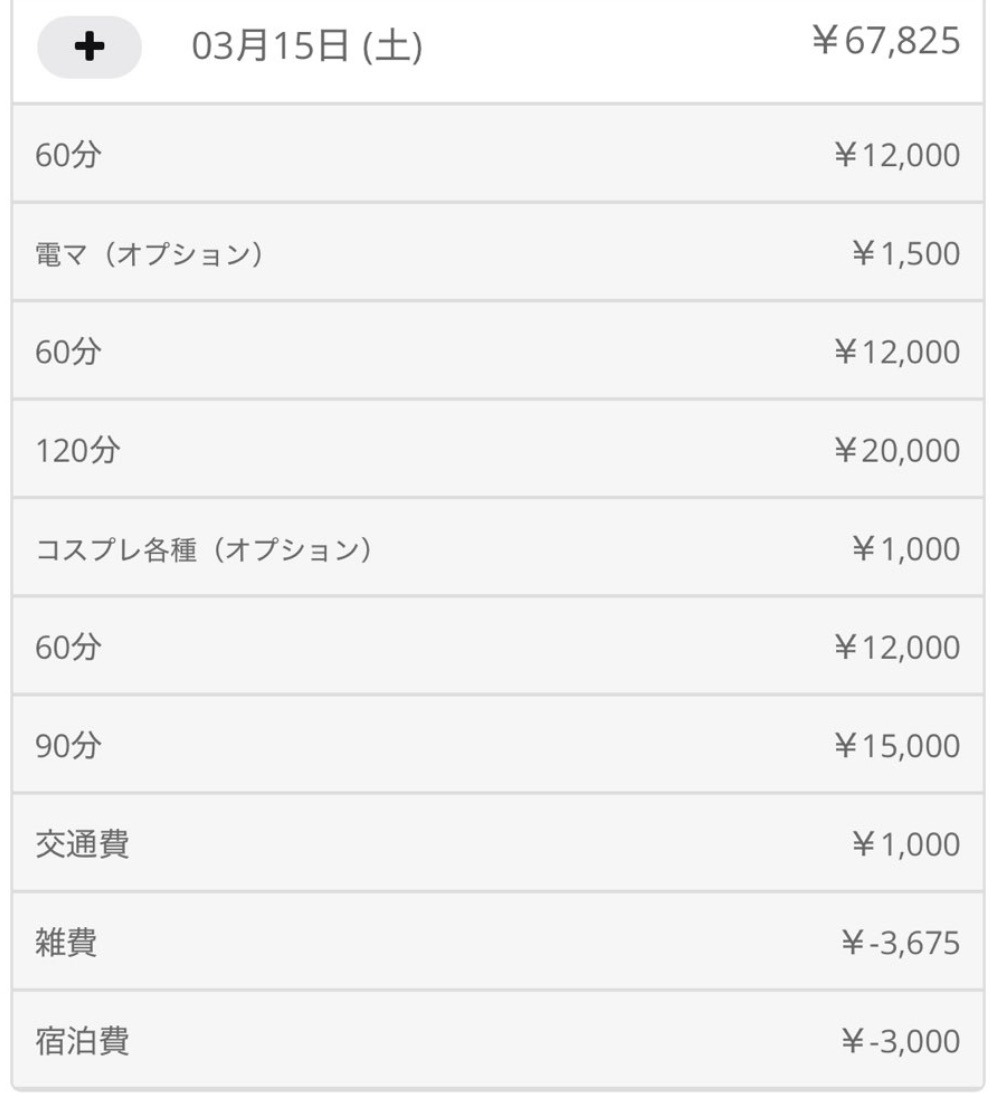This screenshot has width=990, height=1093.
Task: Open the 120分 entry
Action: [x=78, y=450]
